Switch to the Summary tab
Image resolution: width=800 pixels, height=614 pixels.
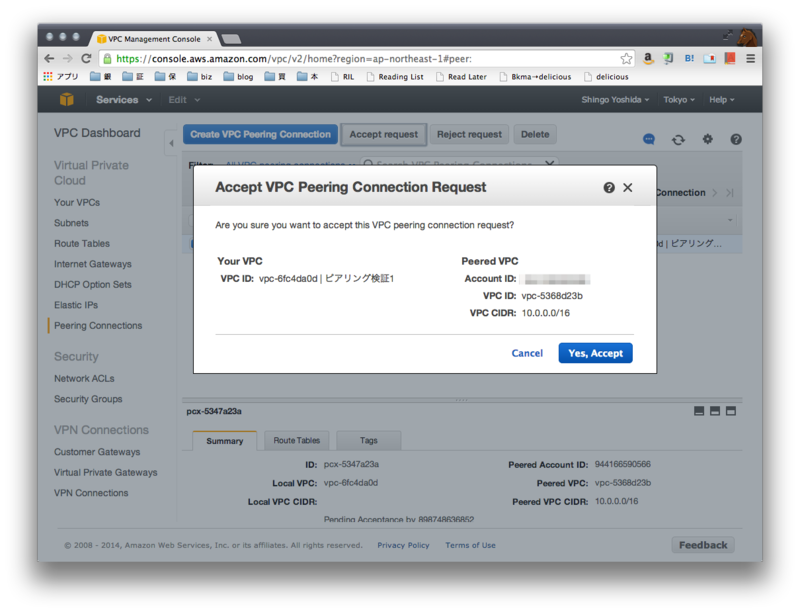224,440
